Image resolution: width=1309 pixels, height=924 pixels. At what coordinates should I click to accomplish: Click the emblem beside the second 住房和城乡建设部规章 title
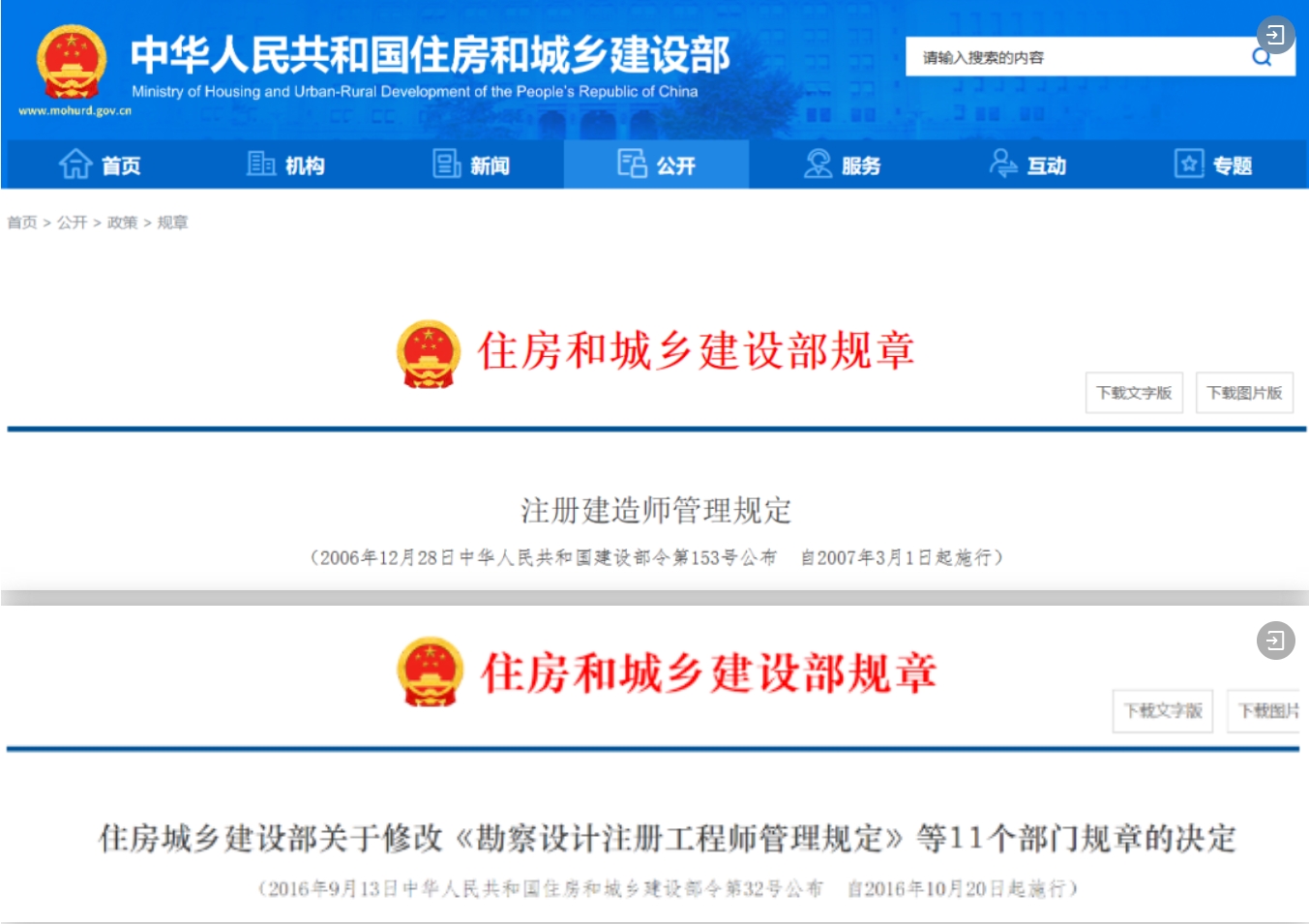430,671
